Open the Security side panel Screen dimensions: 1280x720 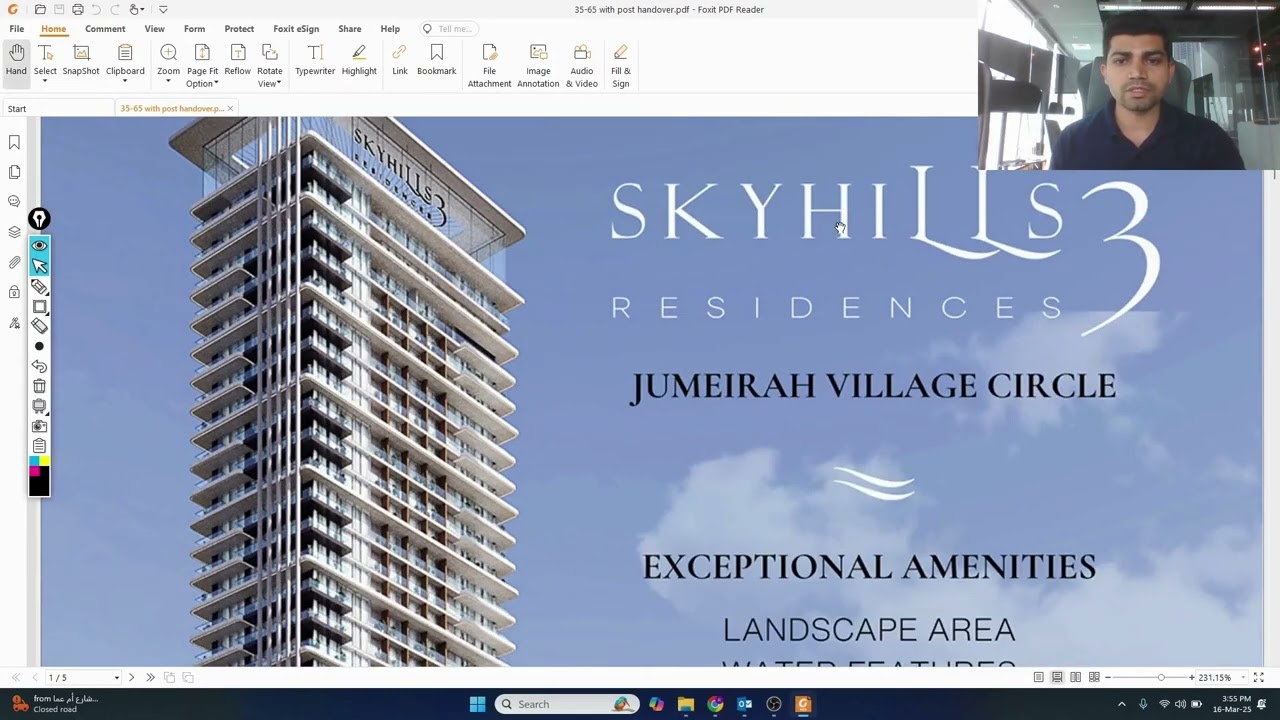(14, 292)
